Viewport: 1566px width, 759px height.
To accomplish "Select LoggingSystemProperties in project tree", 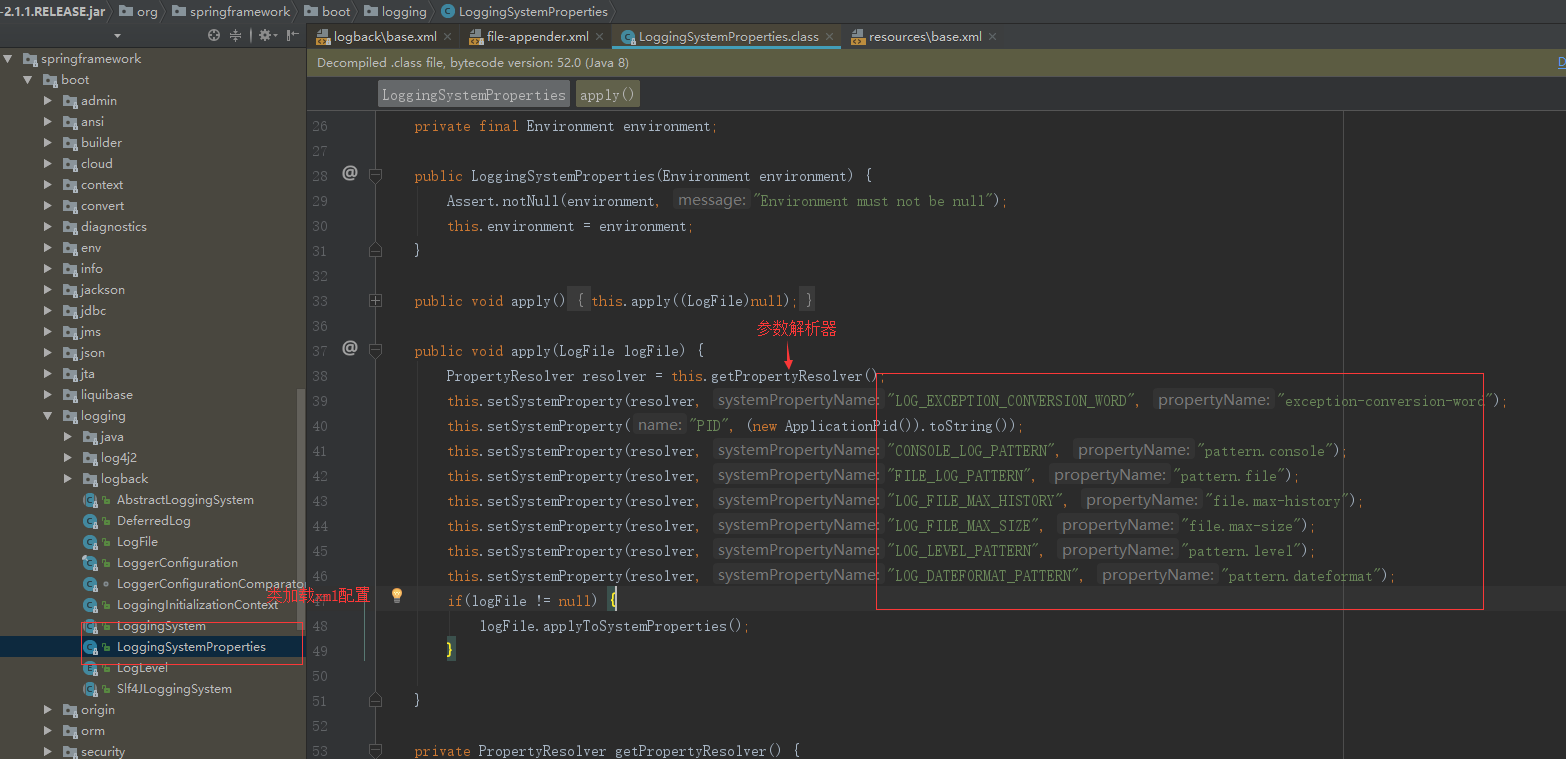I will (191, 647).
